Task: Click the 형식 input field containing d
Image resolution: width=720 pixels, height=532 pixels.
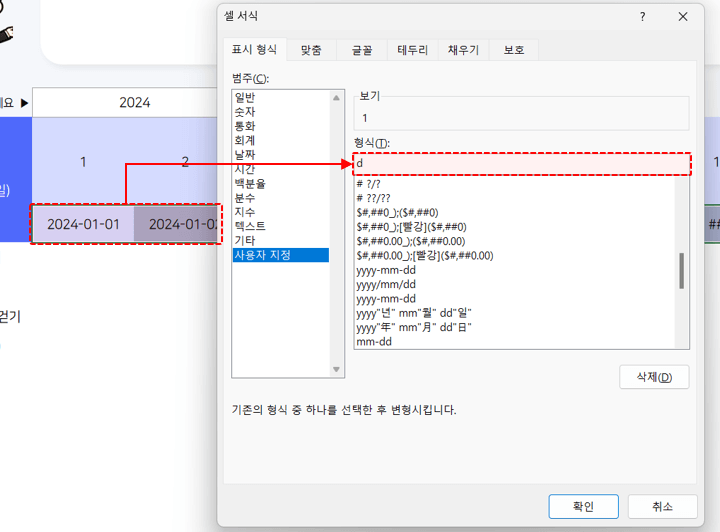Action: tap(522, 163)
